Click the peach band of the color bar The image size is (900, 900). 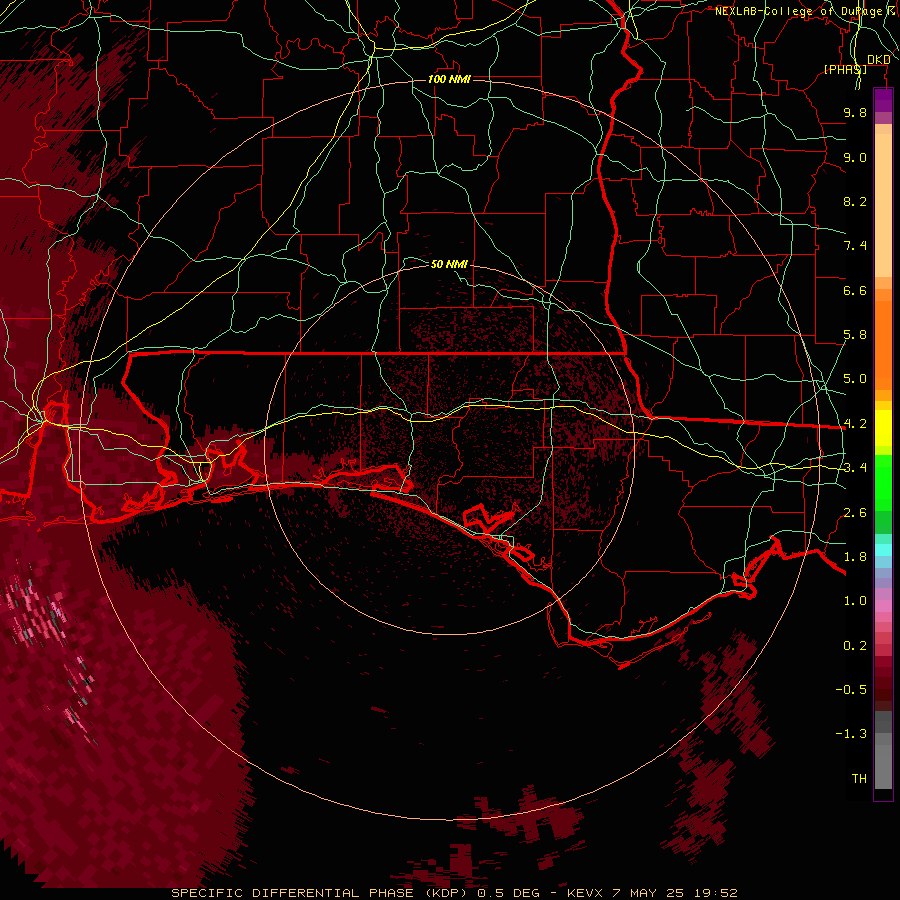pyautogui.click(x=883, y=205)
